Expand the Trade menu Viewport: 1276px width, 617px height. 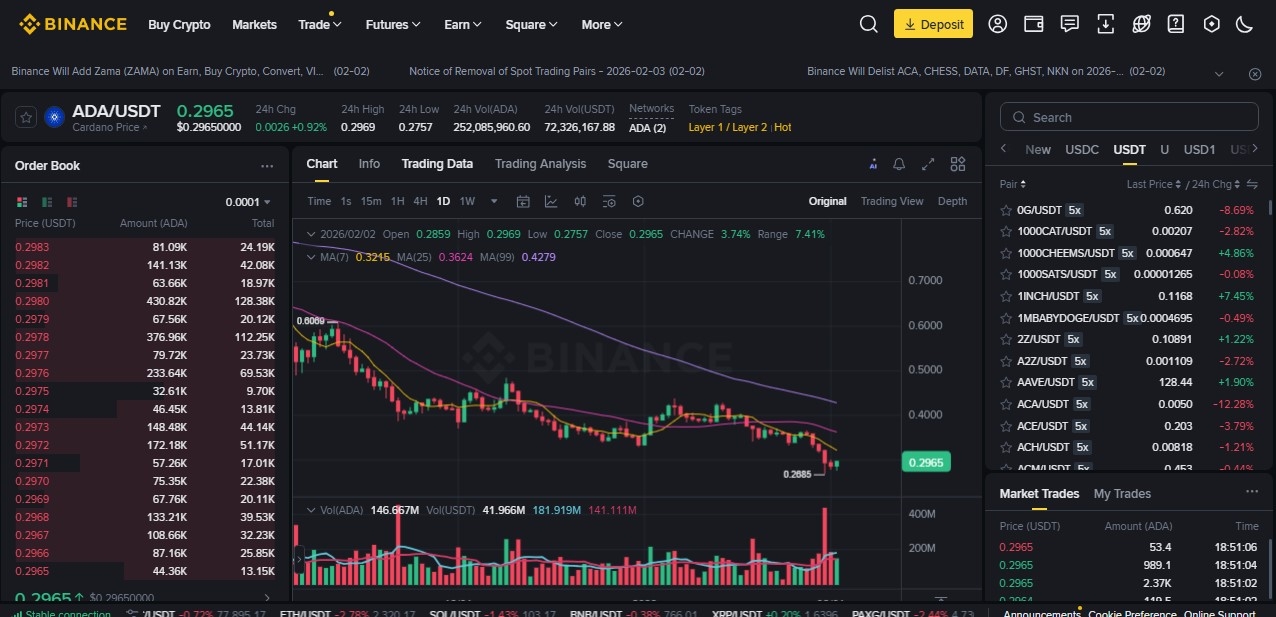320,24
